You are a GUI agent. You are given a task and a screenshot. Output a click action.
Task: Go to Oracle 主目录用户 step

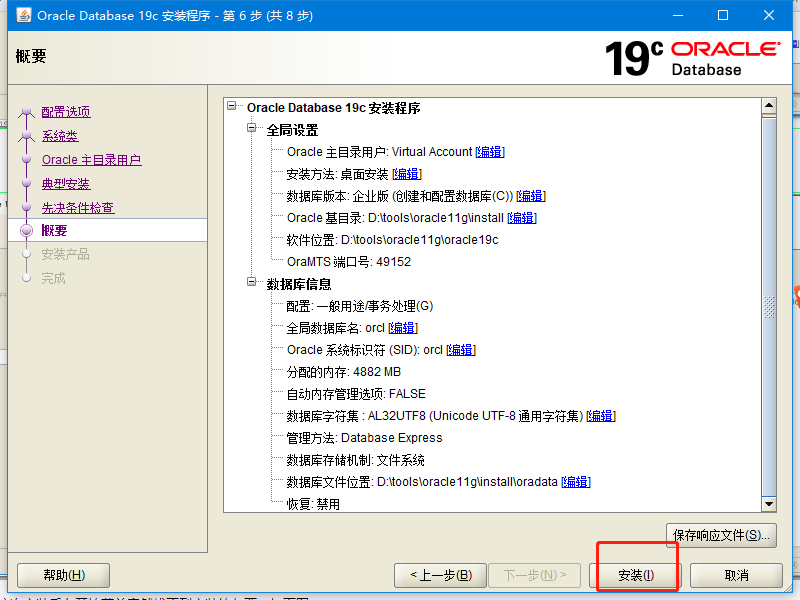[91, 160]
